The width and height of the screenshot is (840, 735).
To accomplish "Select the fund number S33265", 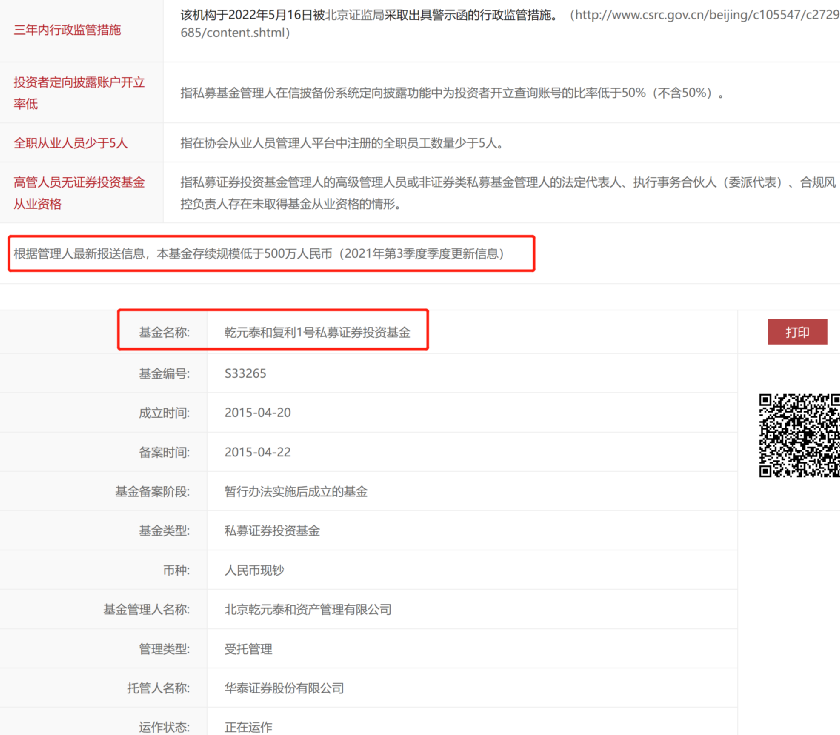I will coord(245,373).
